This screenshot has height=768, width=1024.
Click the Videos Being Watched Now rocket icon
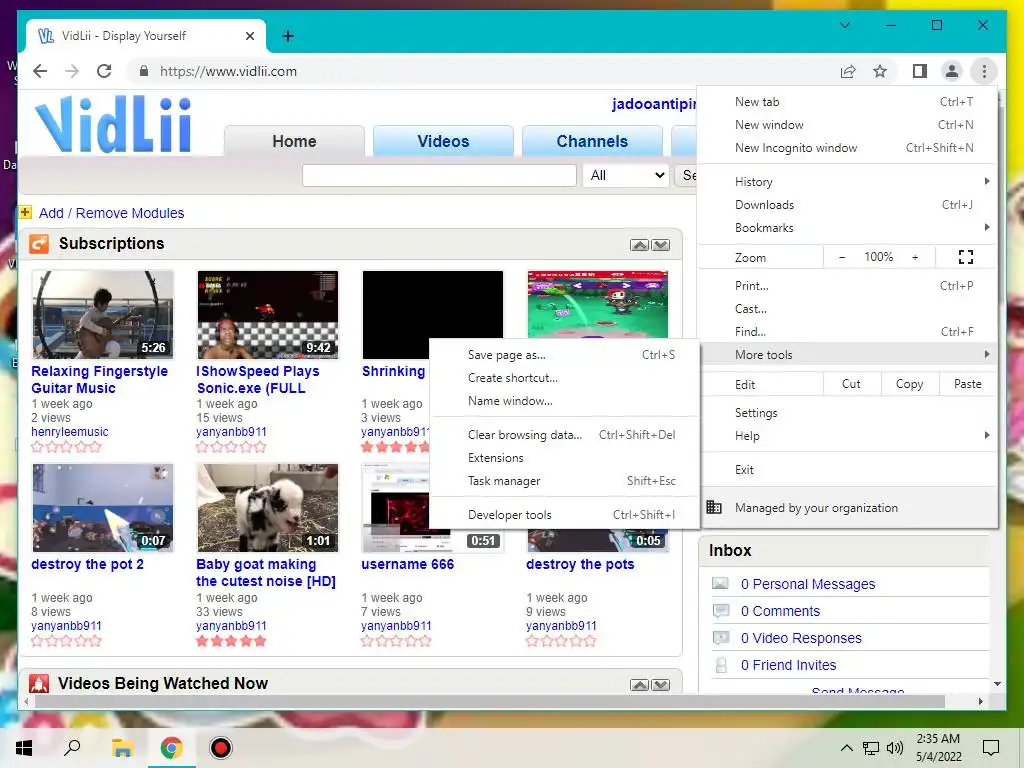(39, 683)
